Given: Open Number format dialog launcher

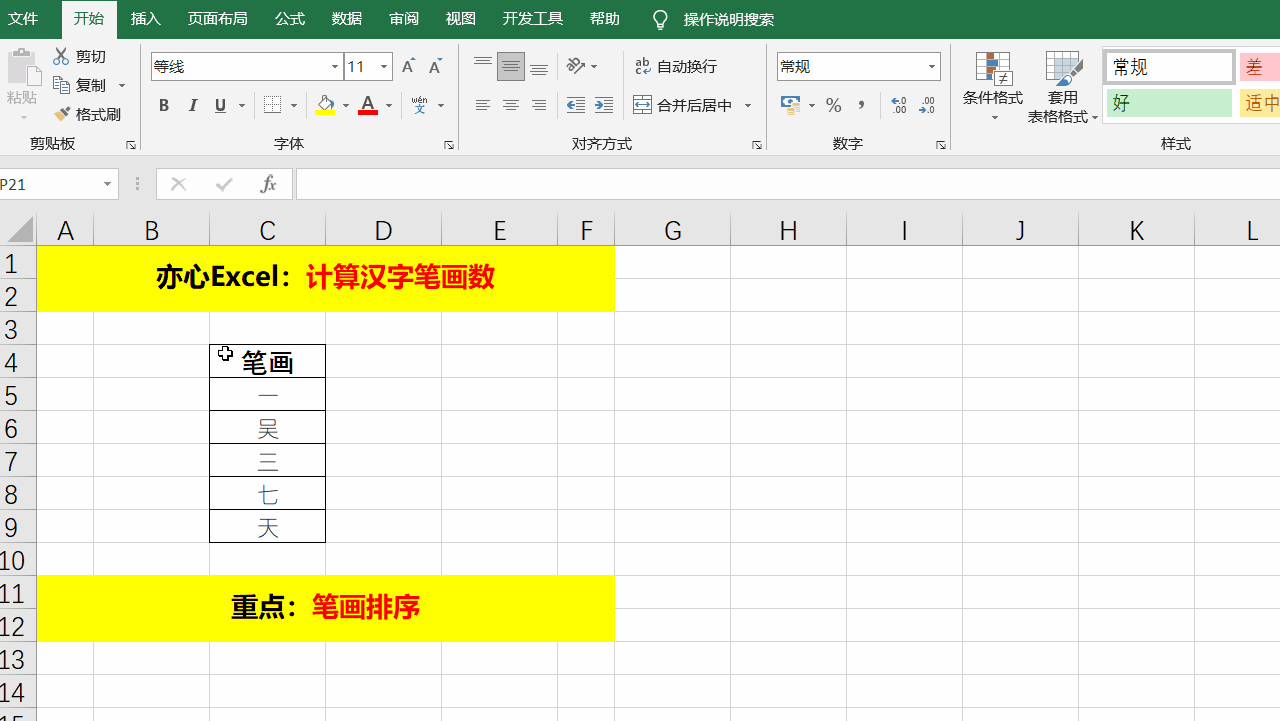Looking at the screenshot, I should point(941,145).
